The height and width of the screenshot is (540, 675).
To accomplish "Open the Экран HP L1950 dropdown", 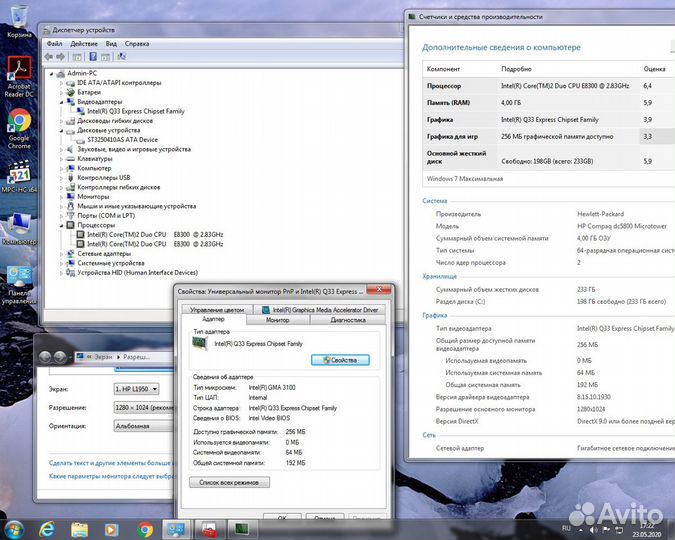I will point(136,389).
